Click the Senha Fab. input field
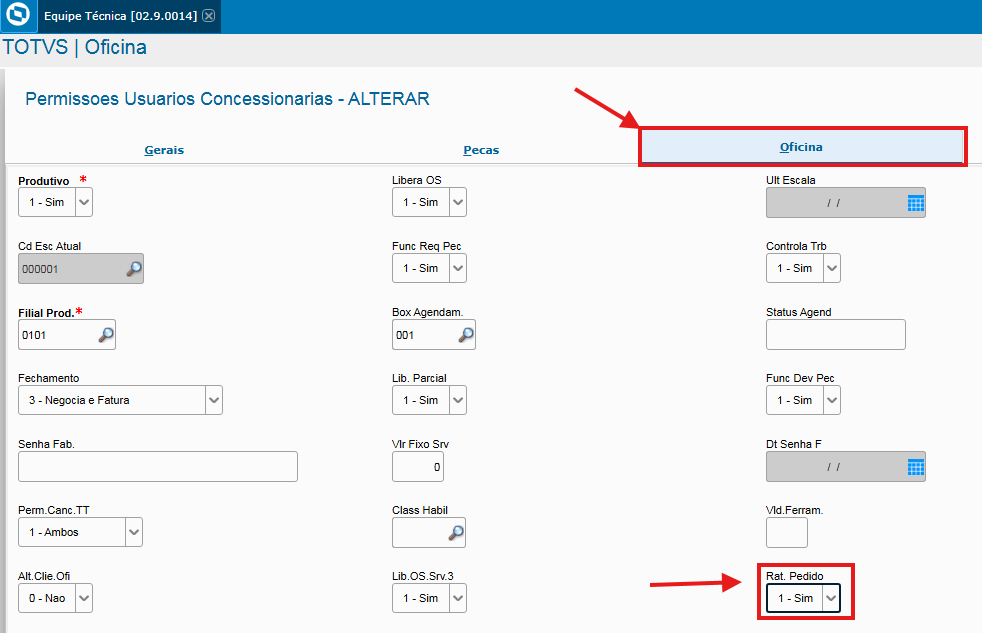This screenshot has height=633, width=982. click(158, 467)
